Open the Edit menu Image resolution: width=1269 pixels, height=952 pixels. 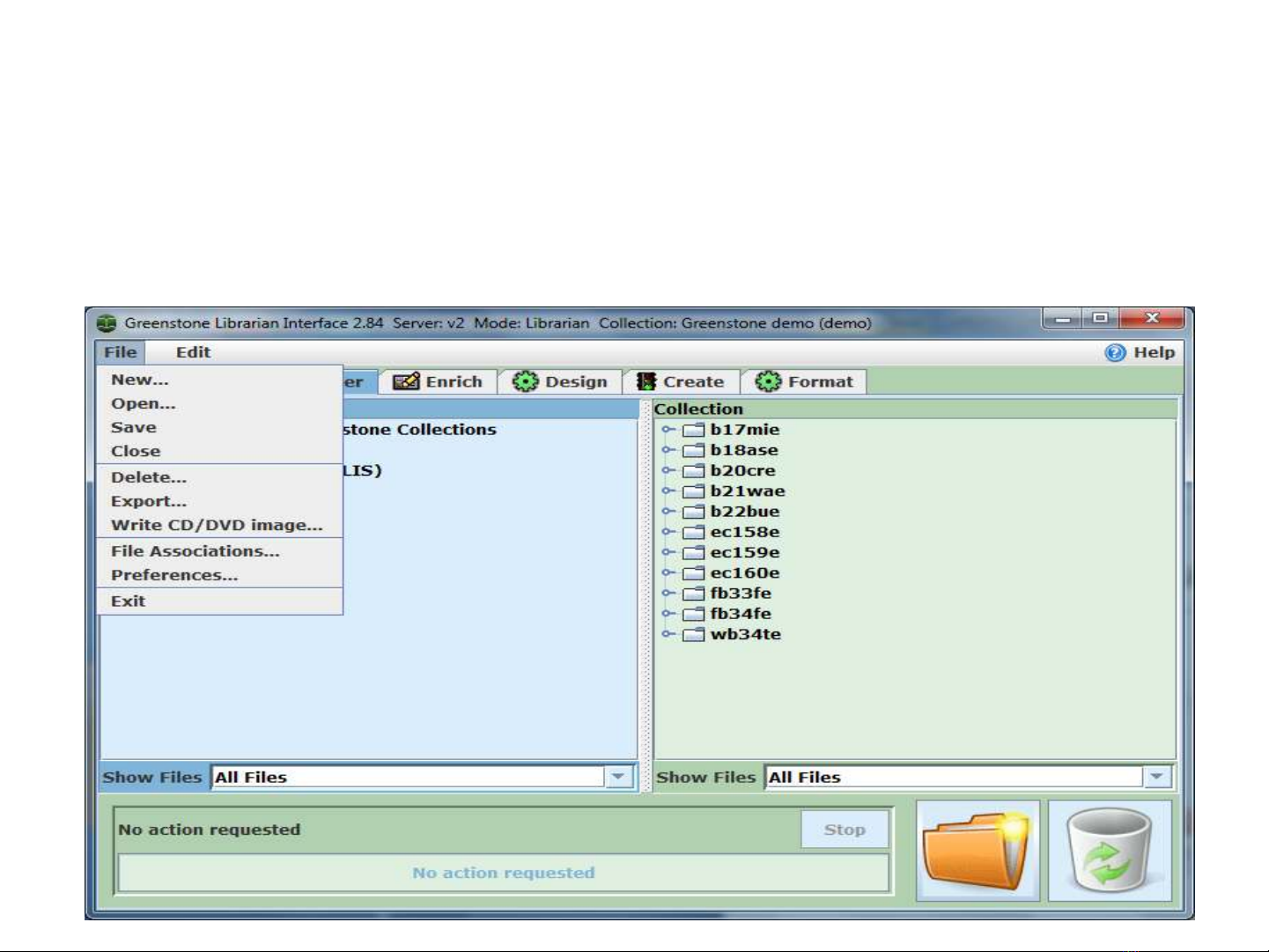click(193, 352)
